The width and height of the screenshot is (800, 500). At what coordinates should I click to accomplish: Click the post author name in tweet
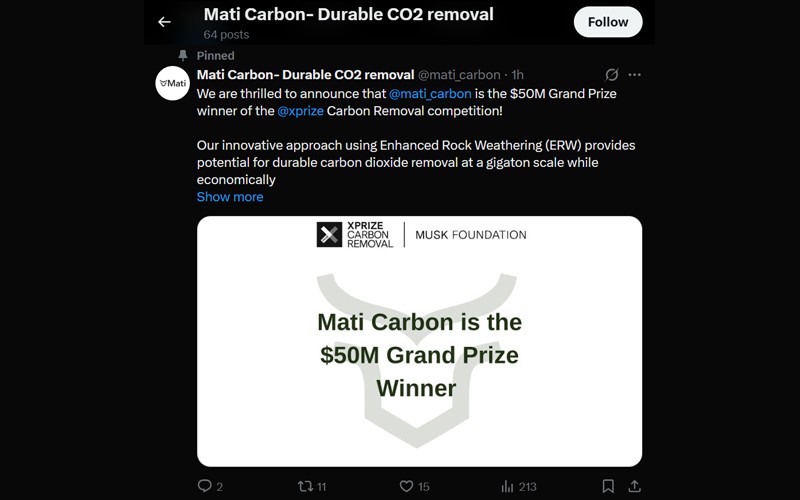pos(305,75)
